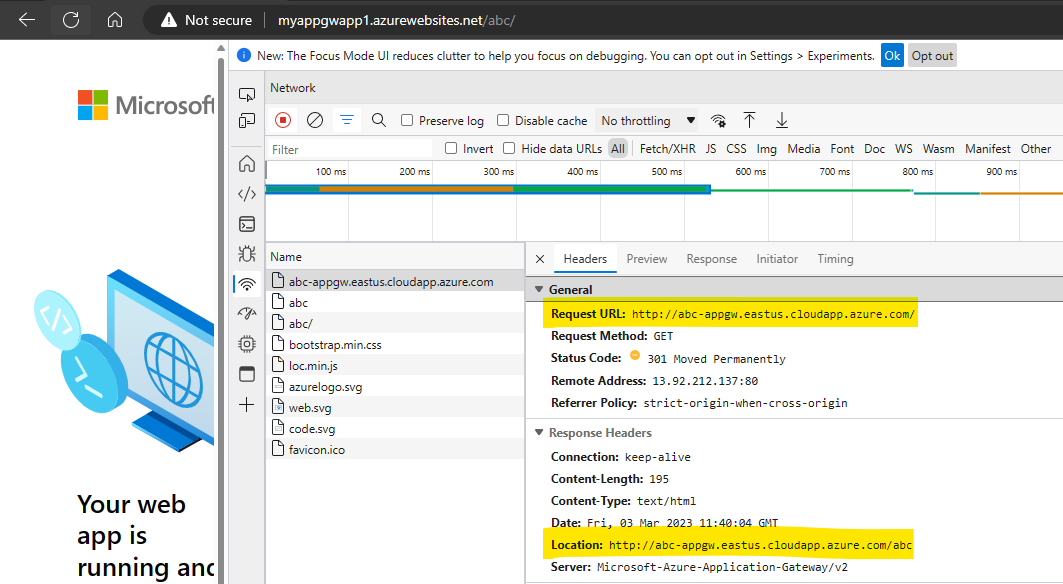Open network search magnifier icon
Screen dimensions: 1063x584
(379, 120)
